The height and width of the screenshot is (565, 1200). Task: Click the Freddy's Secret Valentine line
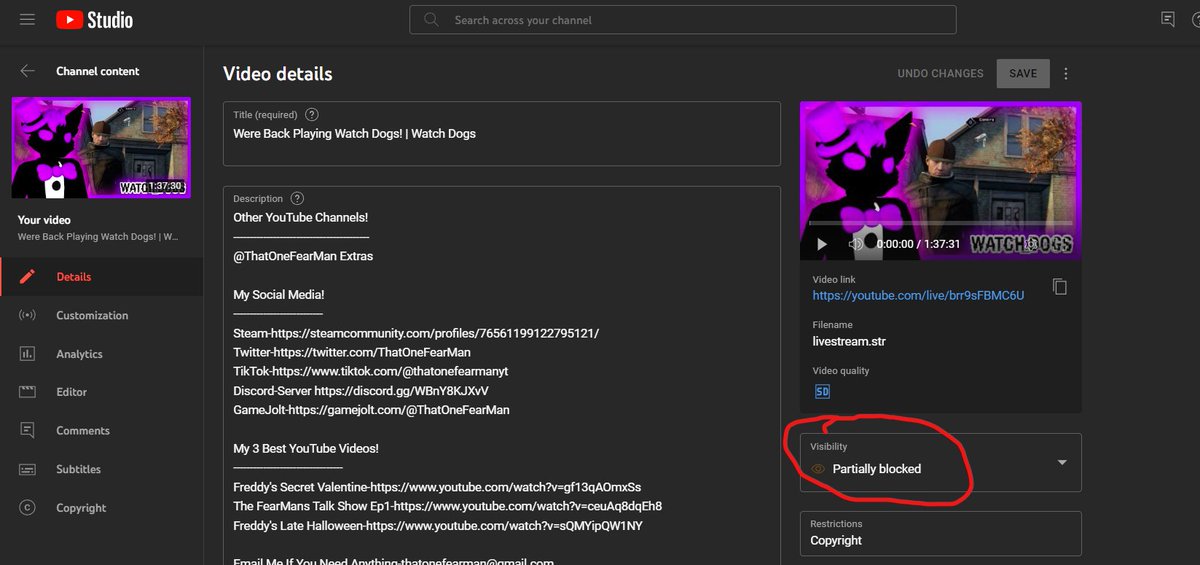pyautogui.click(x=437, y=487)
